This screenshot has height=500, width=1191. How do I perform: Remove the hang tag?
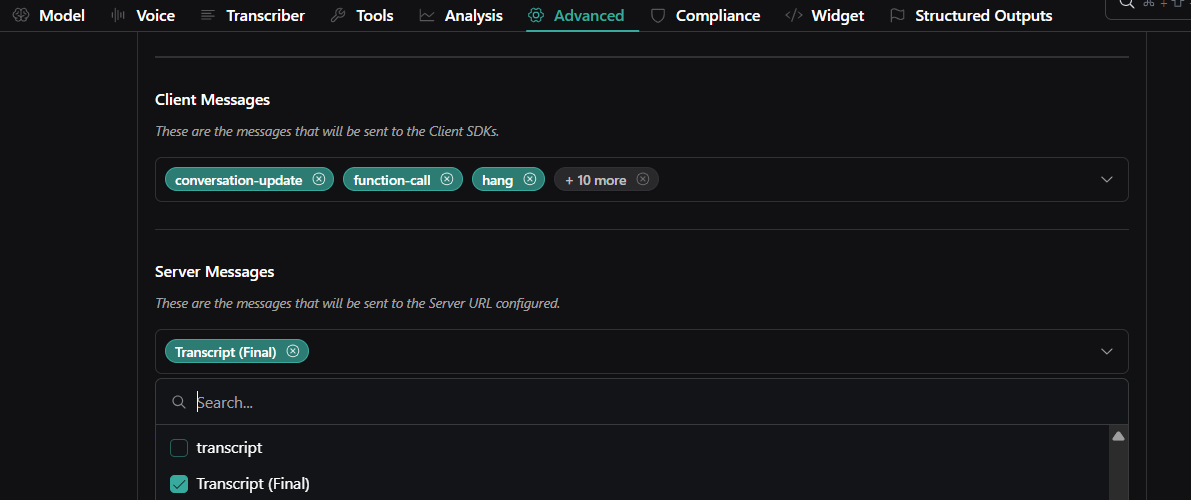click(x=530, y=179)
